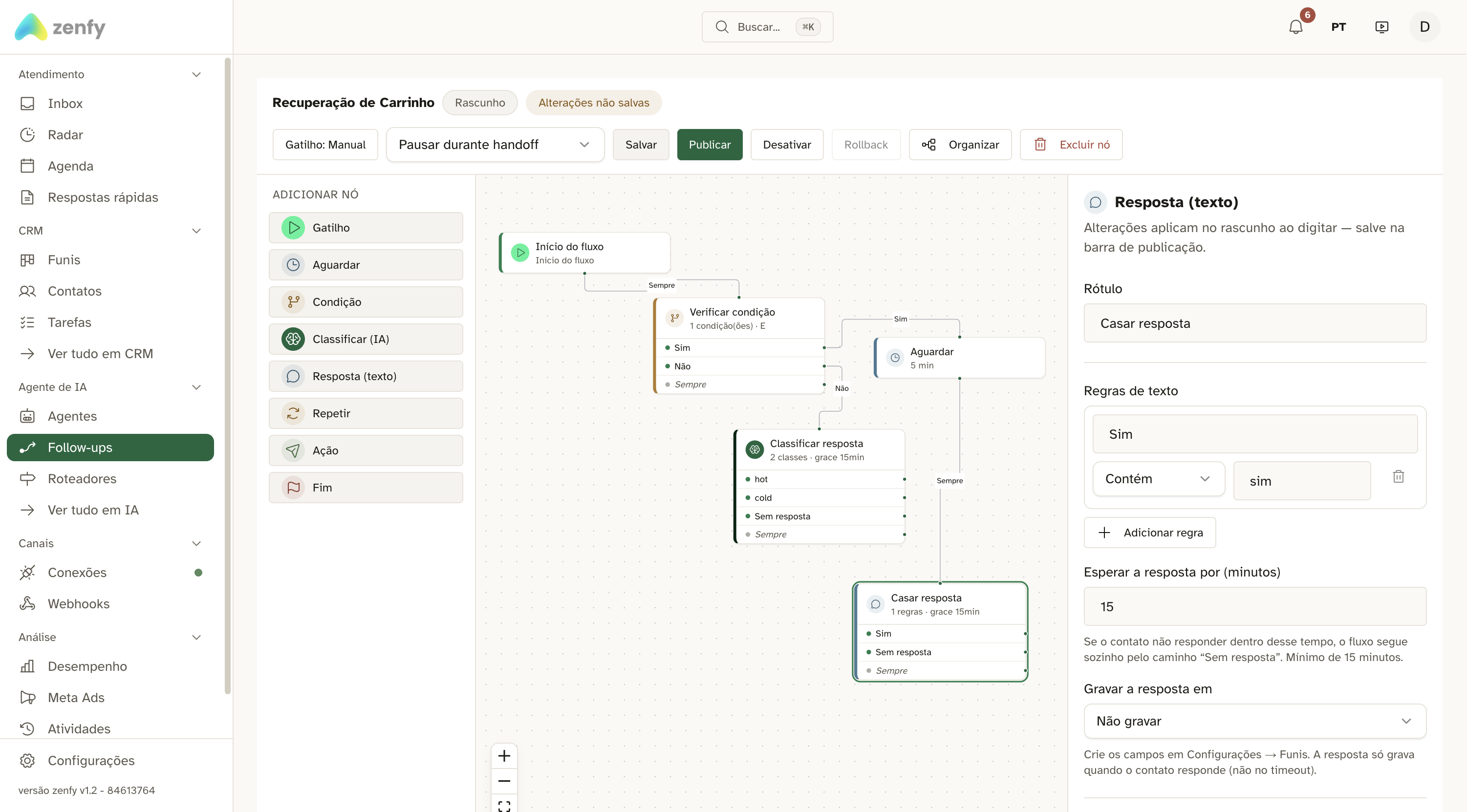Click Organizar to arrange nodes
1467x812 pixels.
(960, 145)
